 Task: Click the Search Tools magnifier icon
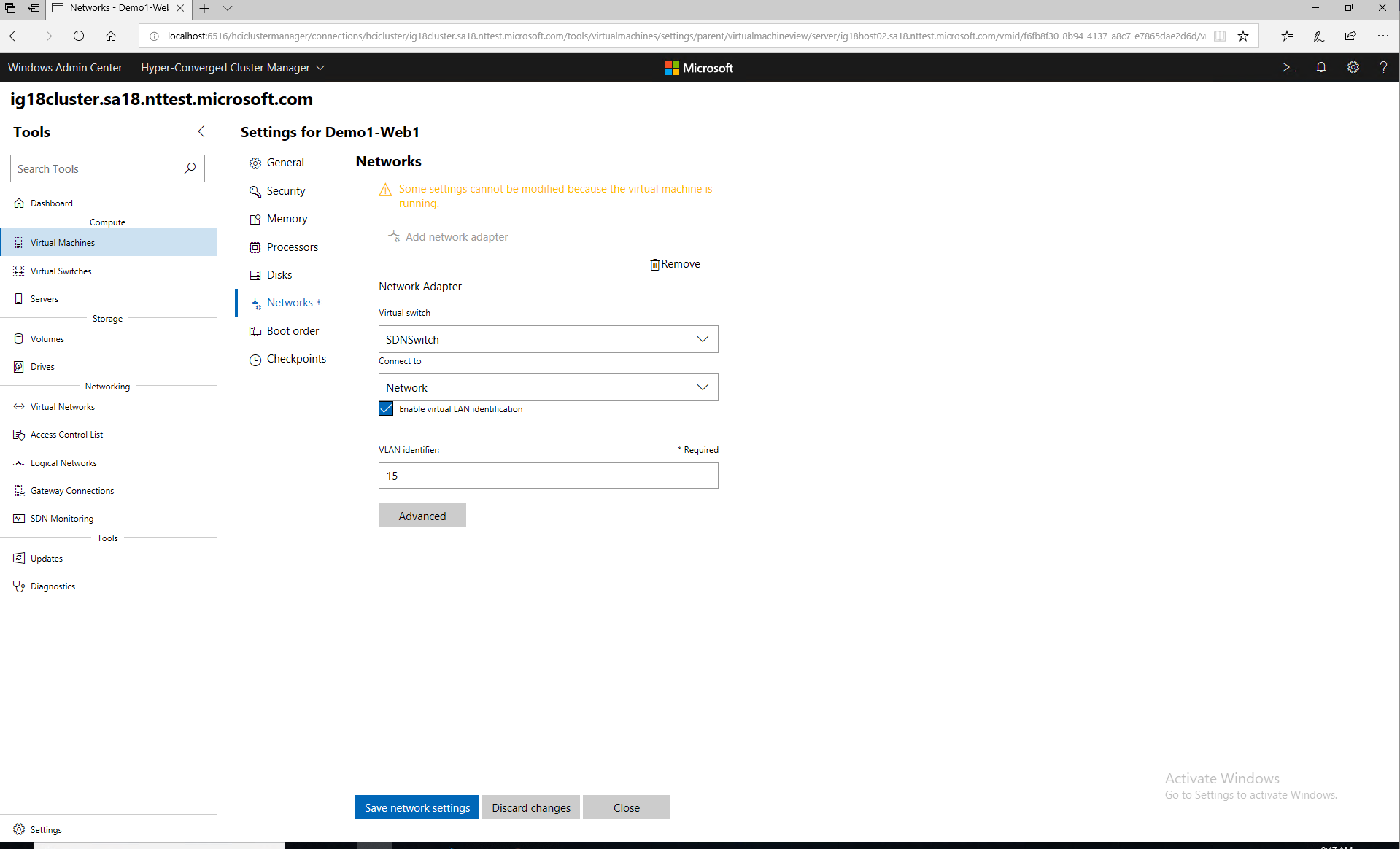[190, 168]
